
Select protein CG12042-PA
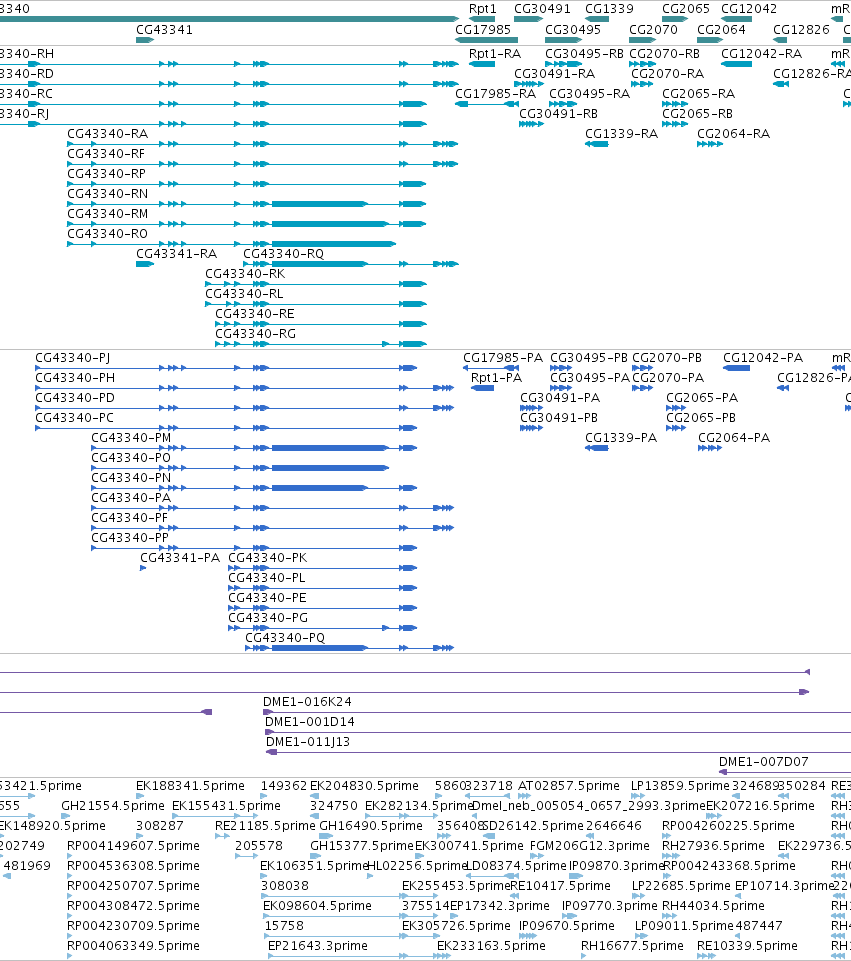tap(763, 358)
